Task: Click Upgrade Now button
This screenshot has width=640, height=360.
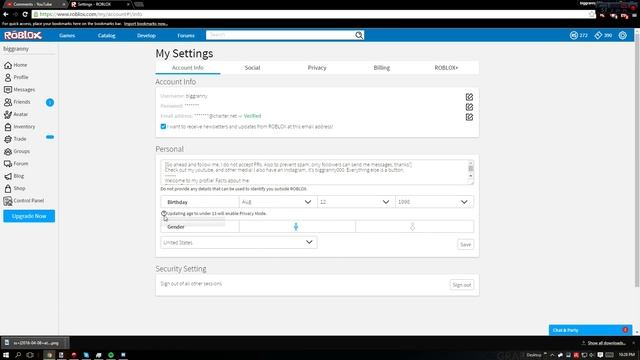Action: point(29,216)
